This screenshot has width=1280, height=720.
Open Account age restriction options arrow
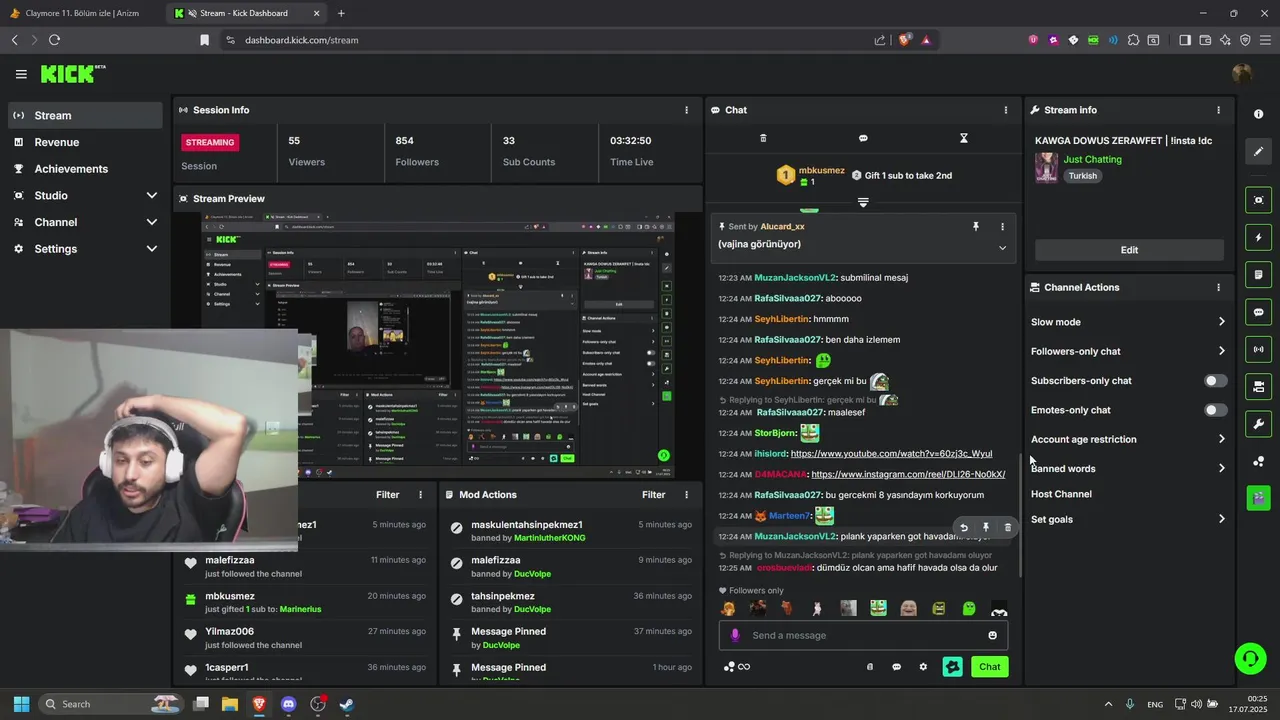pyautogui.click(x=1221, y=439)
